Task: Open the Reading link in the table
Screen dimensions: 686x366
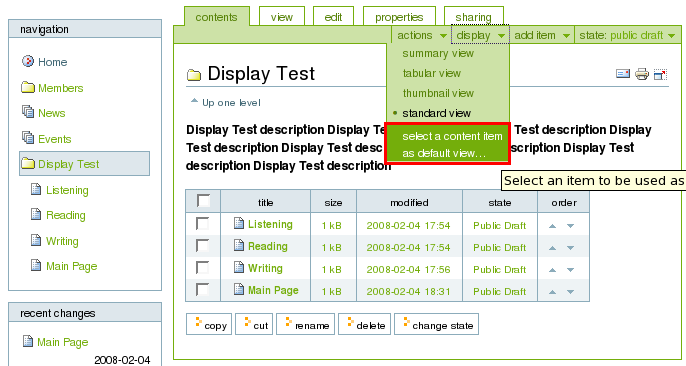Action: pos(268,246)
